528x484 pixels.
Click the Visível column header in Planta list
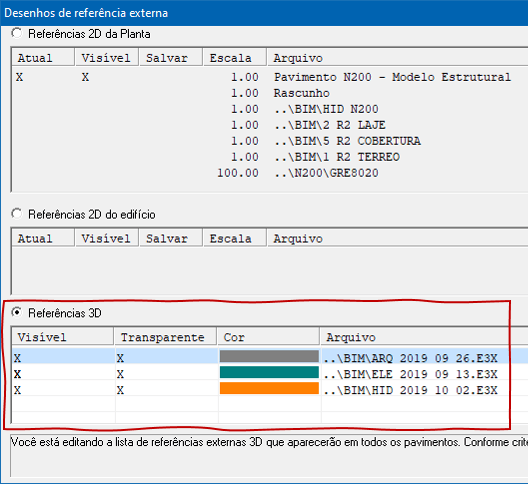(x=107, y=58)
